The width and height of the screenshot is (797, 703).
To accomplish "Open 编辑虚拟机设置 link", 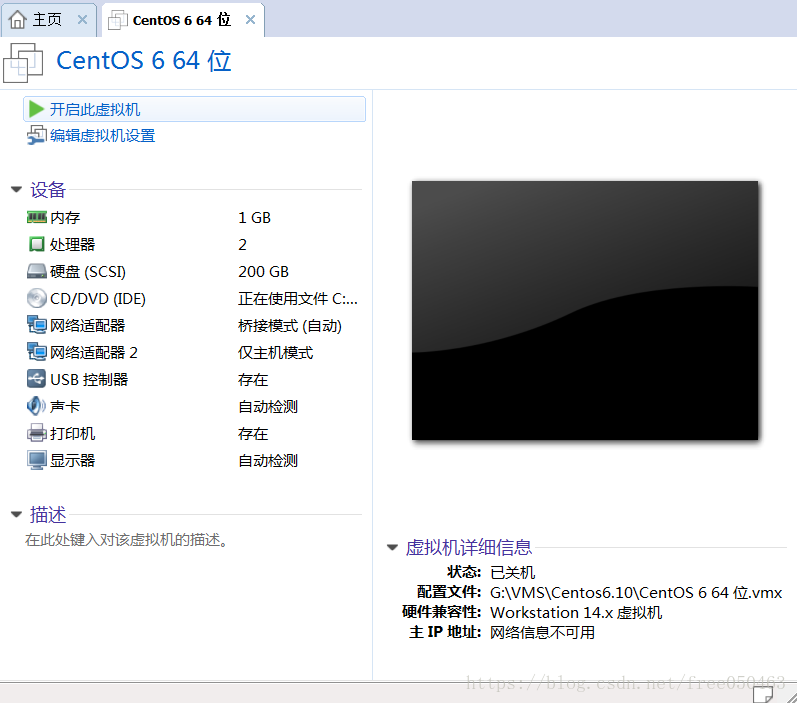I will [103, 136].
